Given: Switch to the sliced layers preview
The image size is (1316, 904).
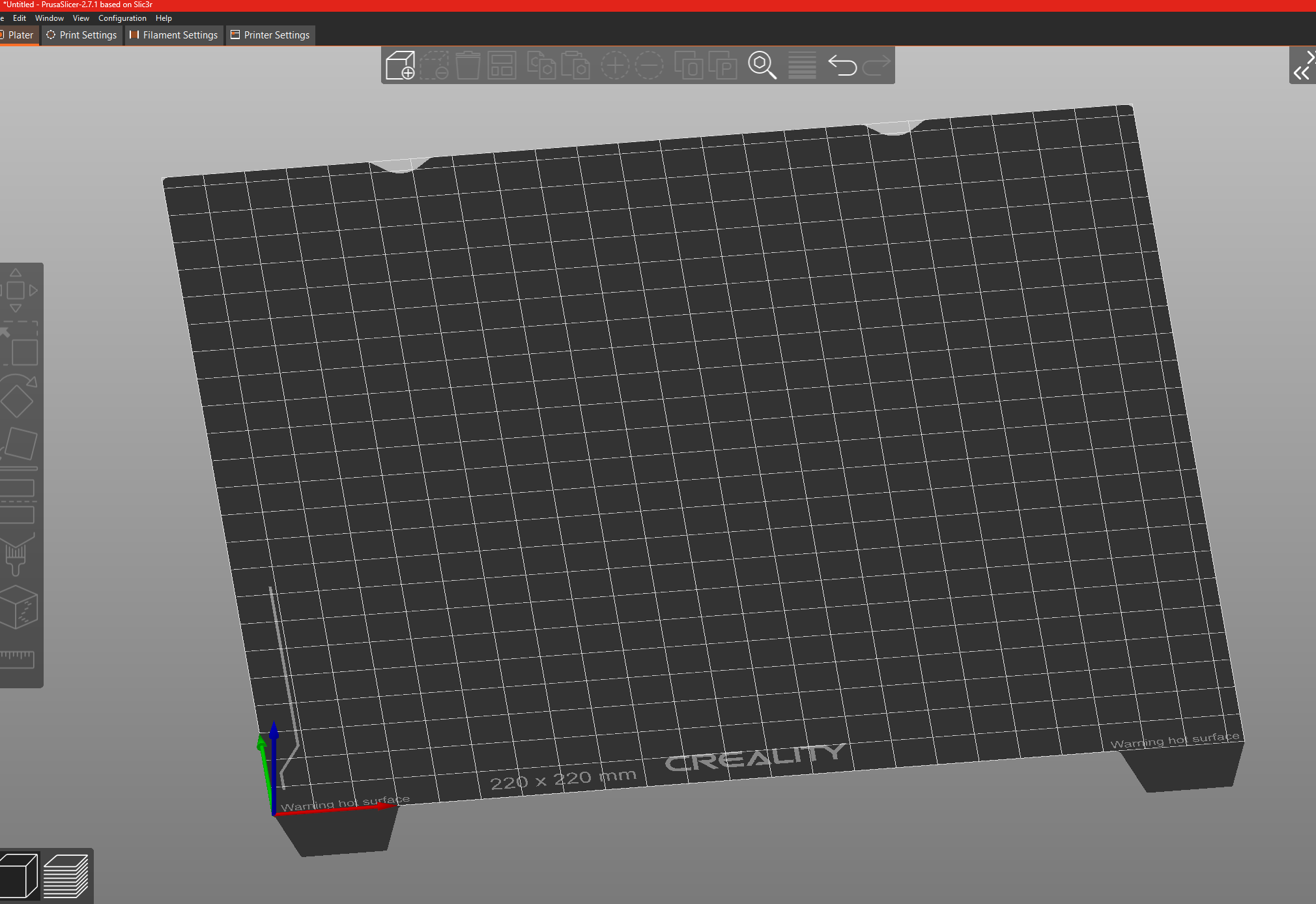Looking at the screenshot, I should click(66, 876).
